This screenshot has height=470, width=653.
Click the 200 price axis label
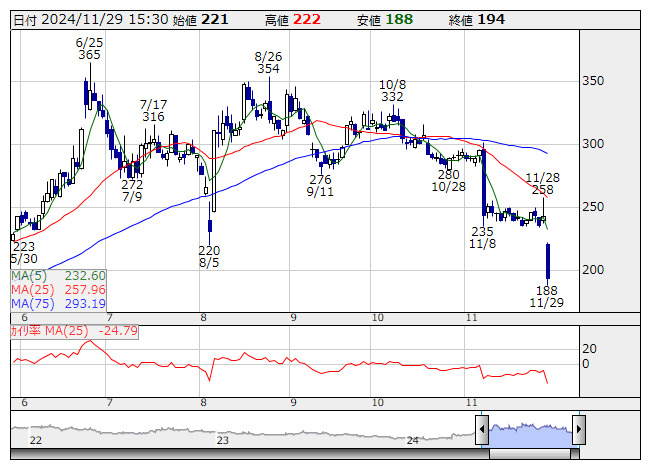(593, 270)
